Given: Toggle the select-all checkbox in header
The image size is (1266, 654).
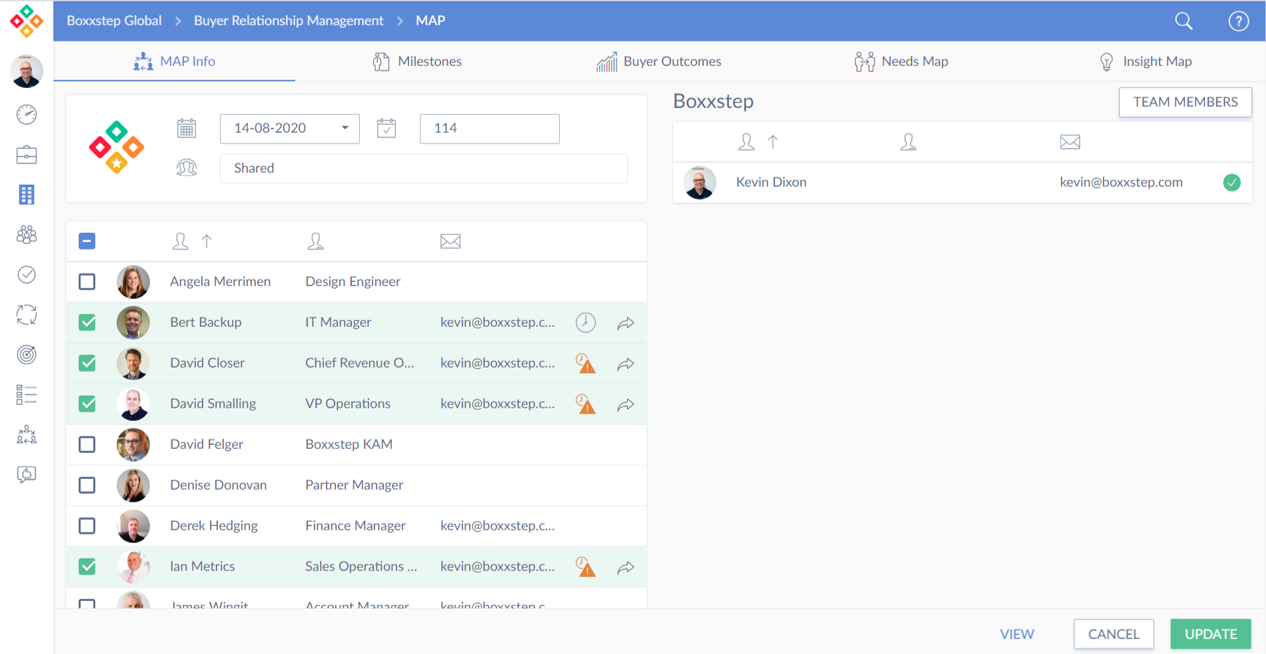Looking at the screenshot, I should click(x=88, y=241).
